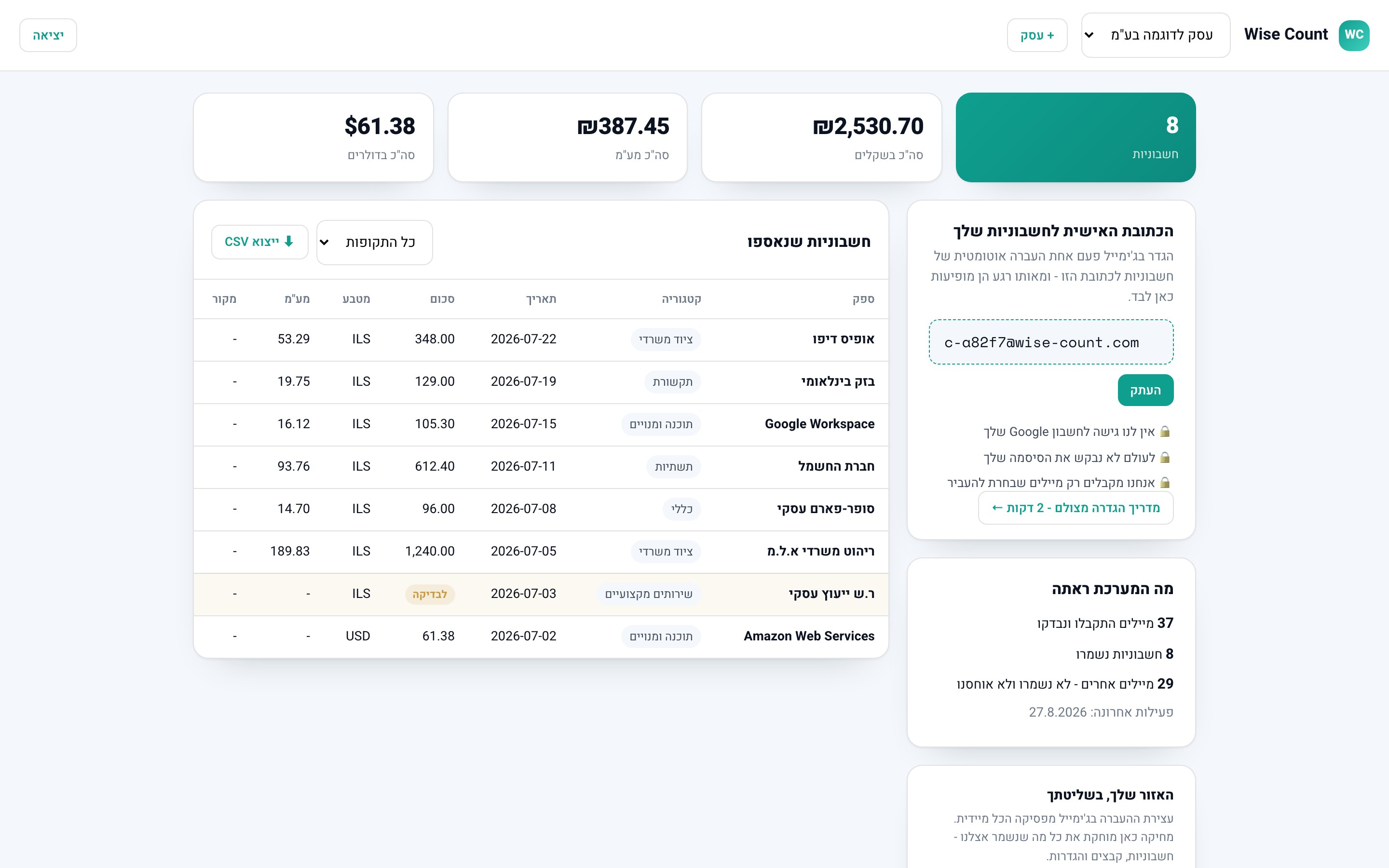Click the כללי category tag
This screenshot has width=1389, height=868.
point(682,509)
